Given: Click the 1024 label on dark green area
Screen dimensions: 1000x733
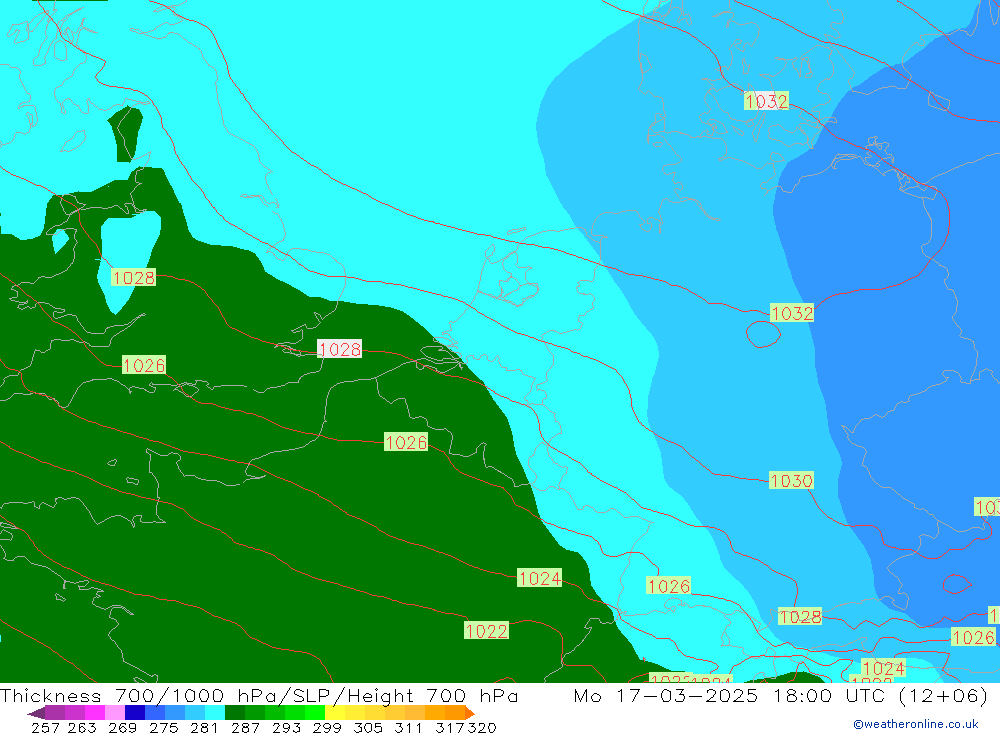Looking at the screenshot, I should tap(540, 578).
